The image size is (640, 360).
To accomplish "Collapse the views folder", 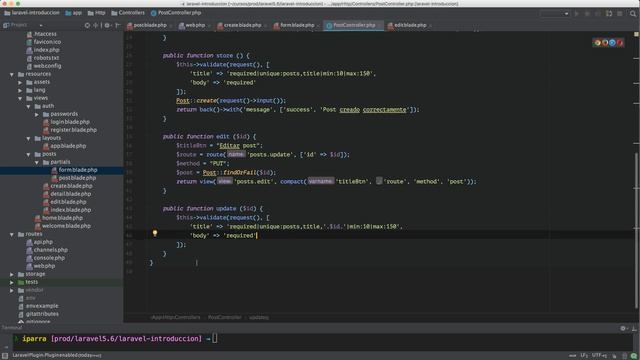I will point(20,98).
